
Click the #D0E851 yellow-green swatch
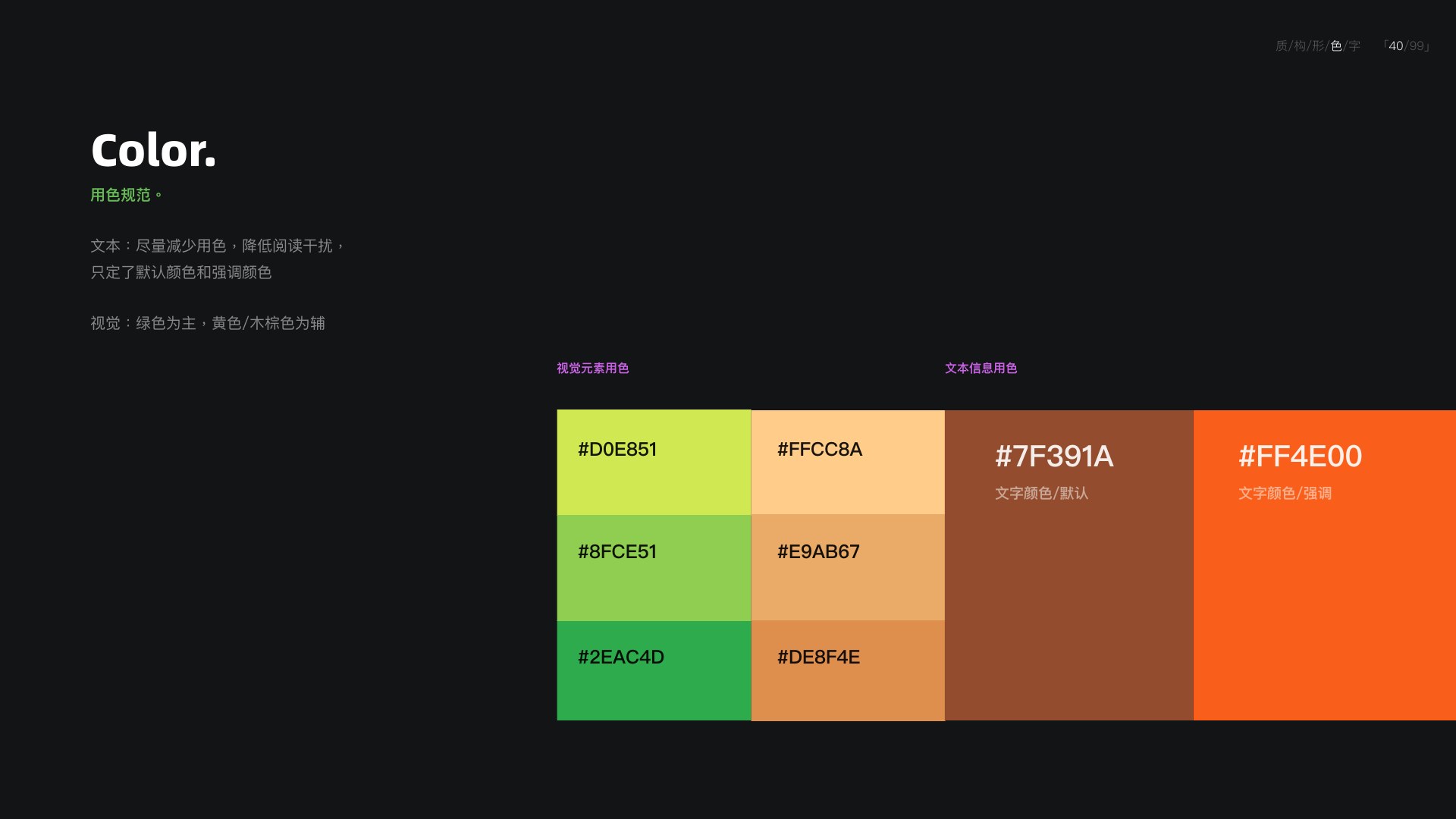click(x=654, y=463)
